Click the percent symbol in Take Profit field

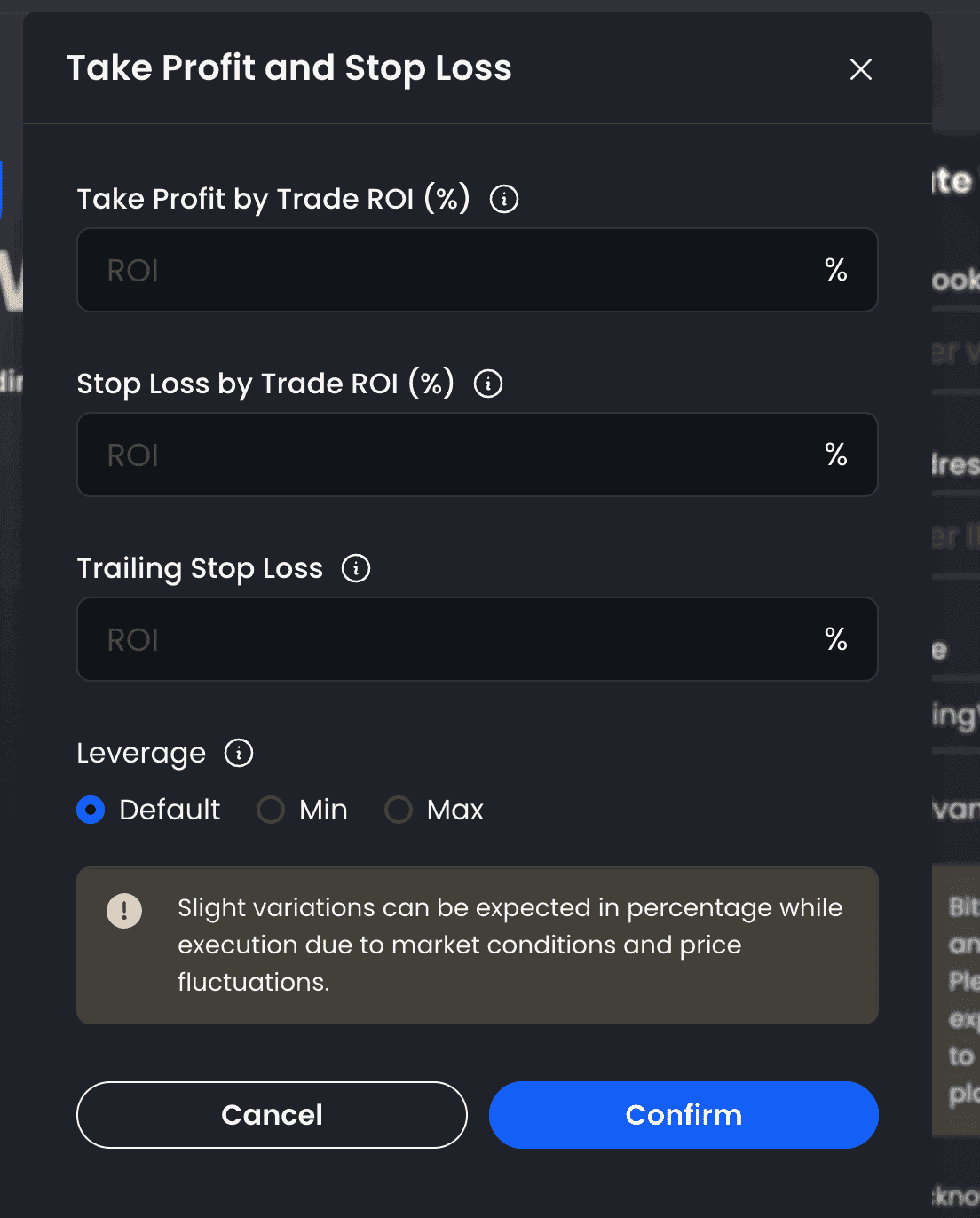pyautogui.click(x=835, y=270)
